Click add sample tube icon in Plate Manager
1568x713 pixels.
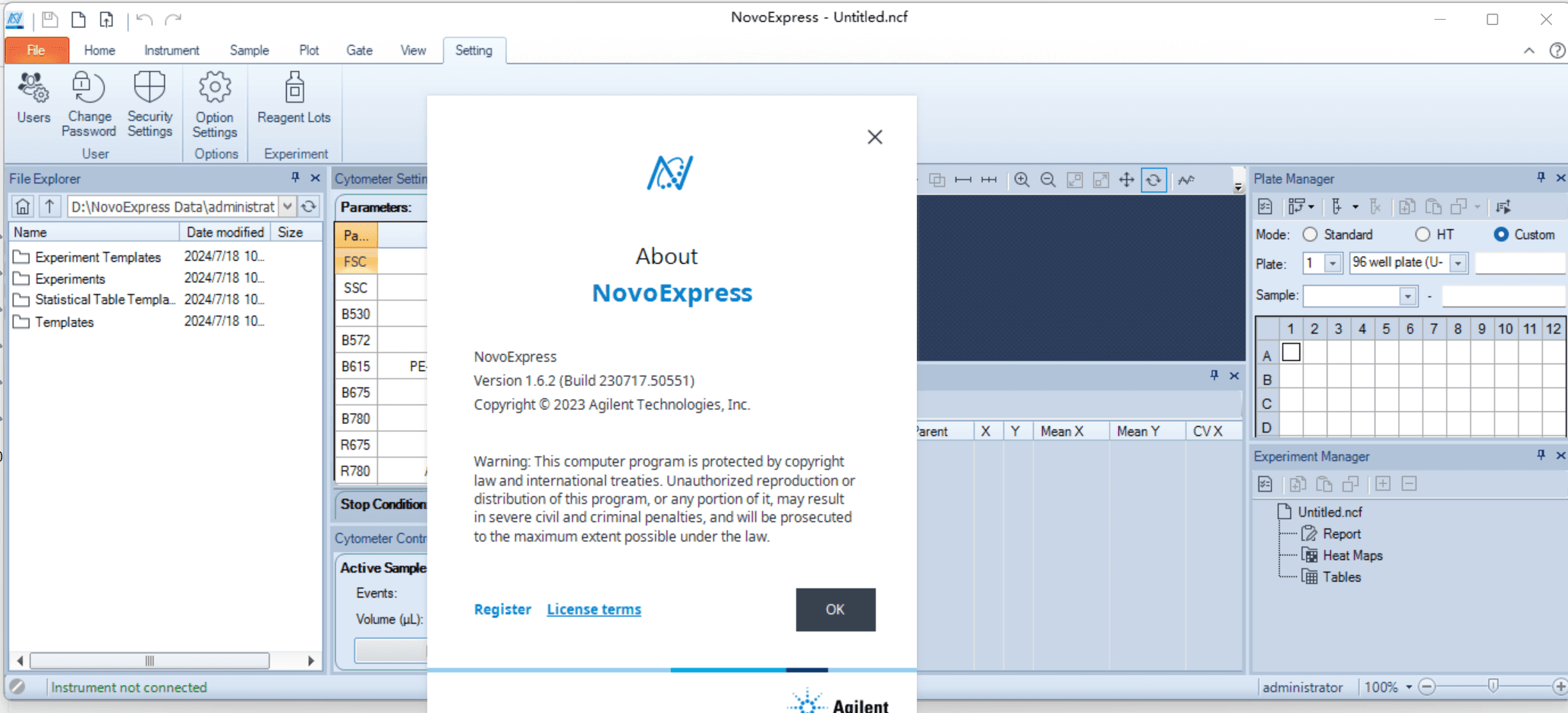[x=1337, y=206]
